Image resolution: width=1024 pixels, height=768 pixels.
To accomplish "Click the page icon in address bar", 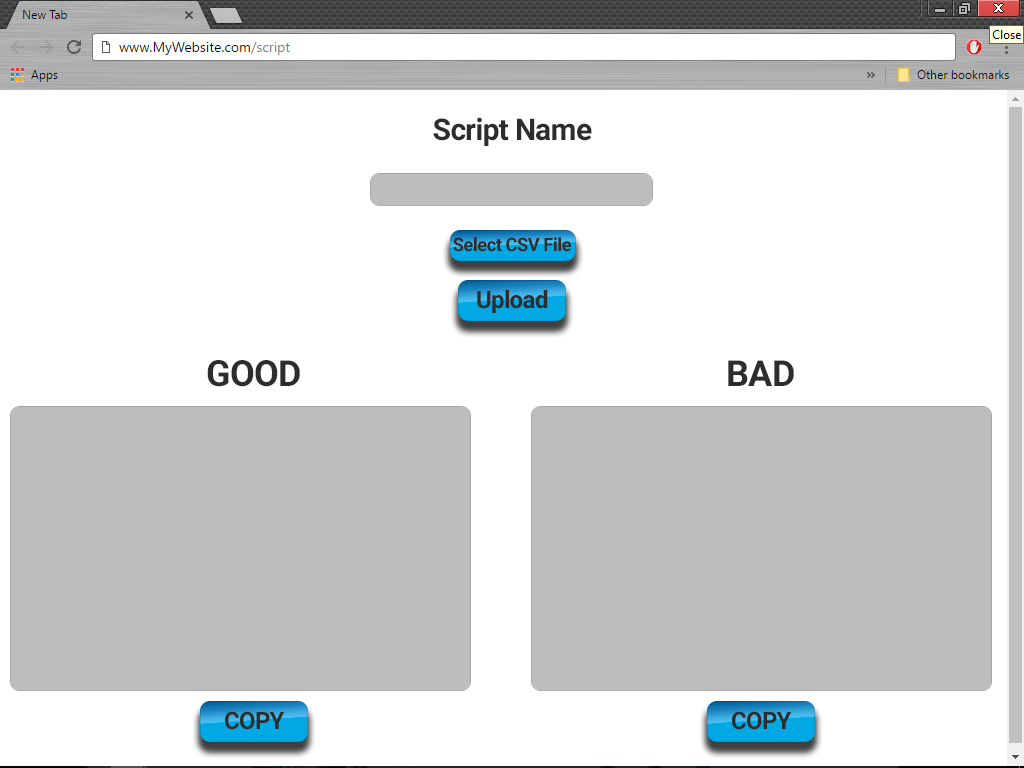I will tap(106, 47).
